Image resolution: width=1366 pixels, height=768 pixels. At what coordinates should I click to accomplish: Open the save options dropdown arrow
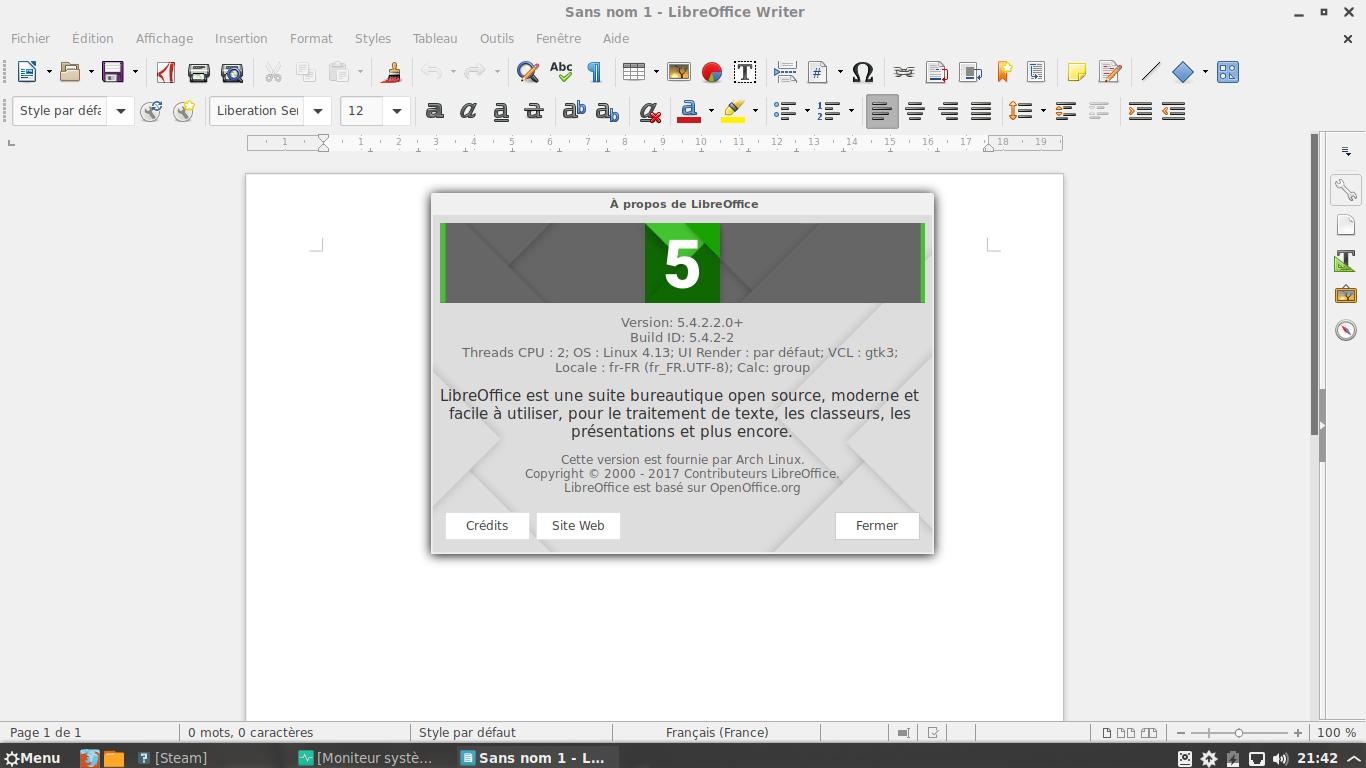pyautogui.click(x=135, y=72)
